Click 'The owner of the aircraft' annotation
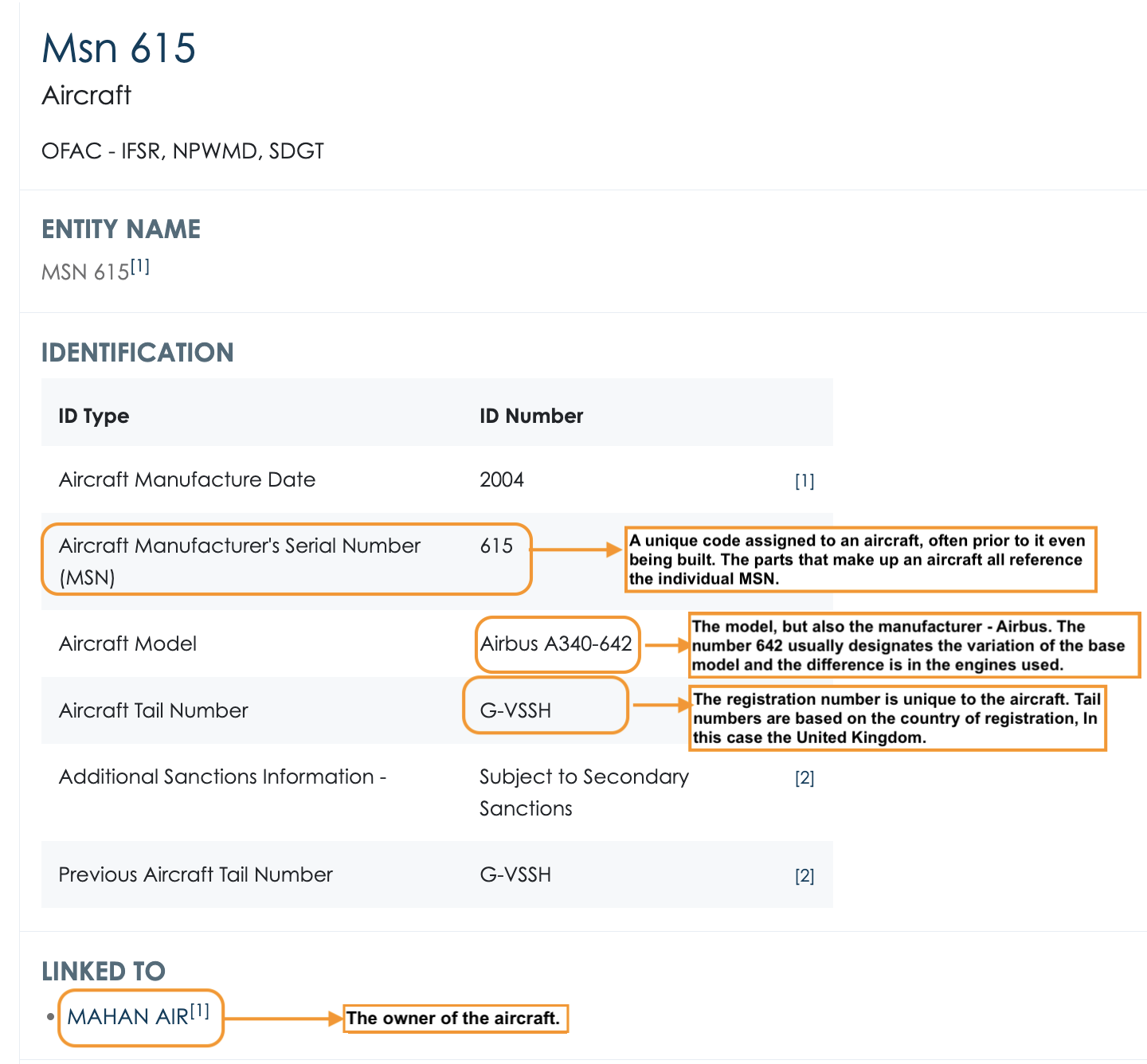This screenshot has width=1147, height=1064. coord(455,1019)
